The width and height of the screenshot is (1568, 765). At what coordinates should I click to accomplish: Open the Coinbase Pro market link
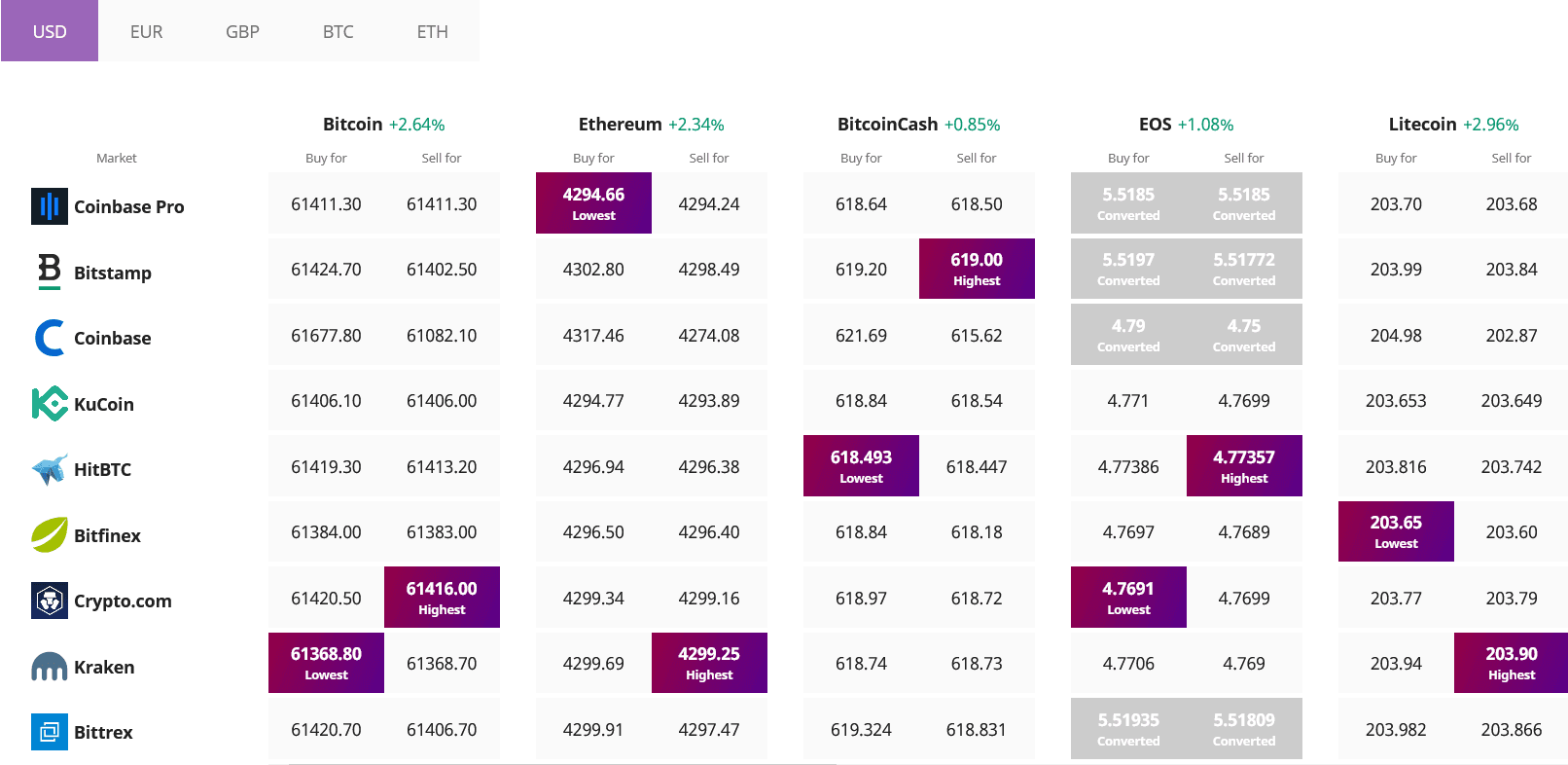coord(128,206)
